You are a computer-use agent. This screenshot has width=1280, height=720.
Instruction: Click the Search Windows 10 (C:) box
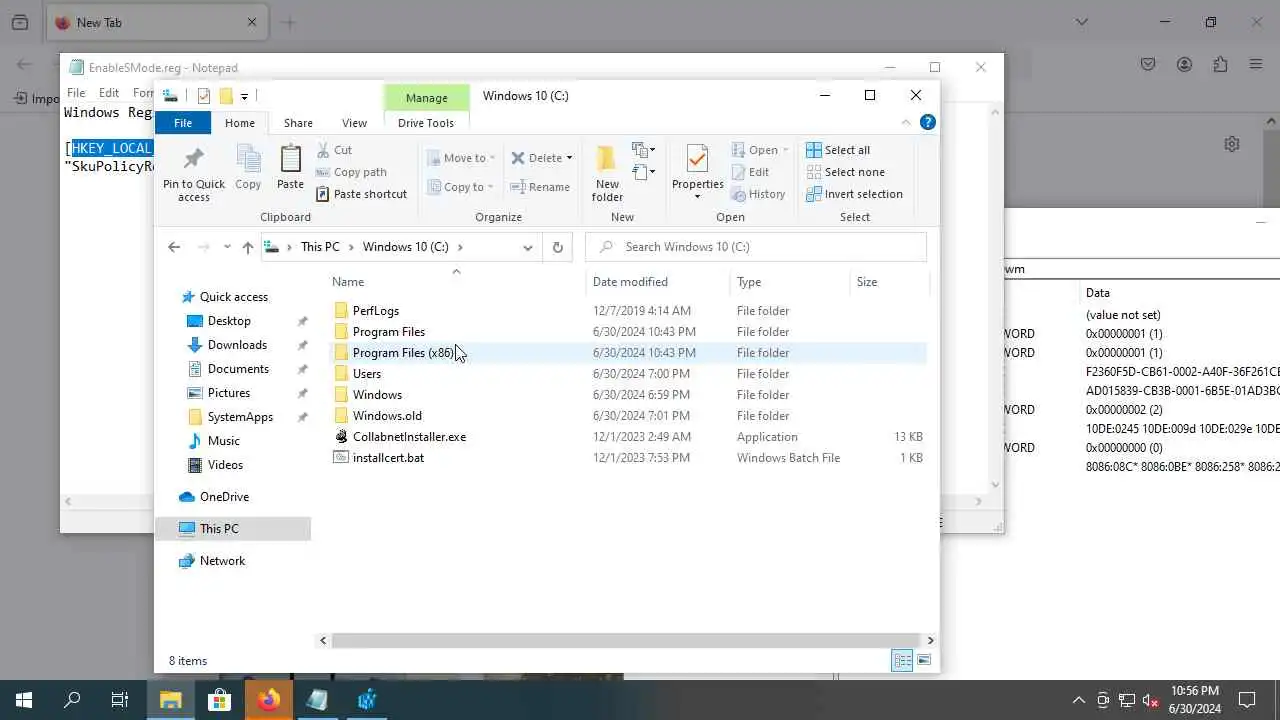pos(756,247)
